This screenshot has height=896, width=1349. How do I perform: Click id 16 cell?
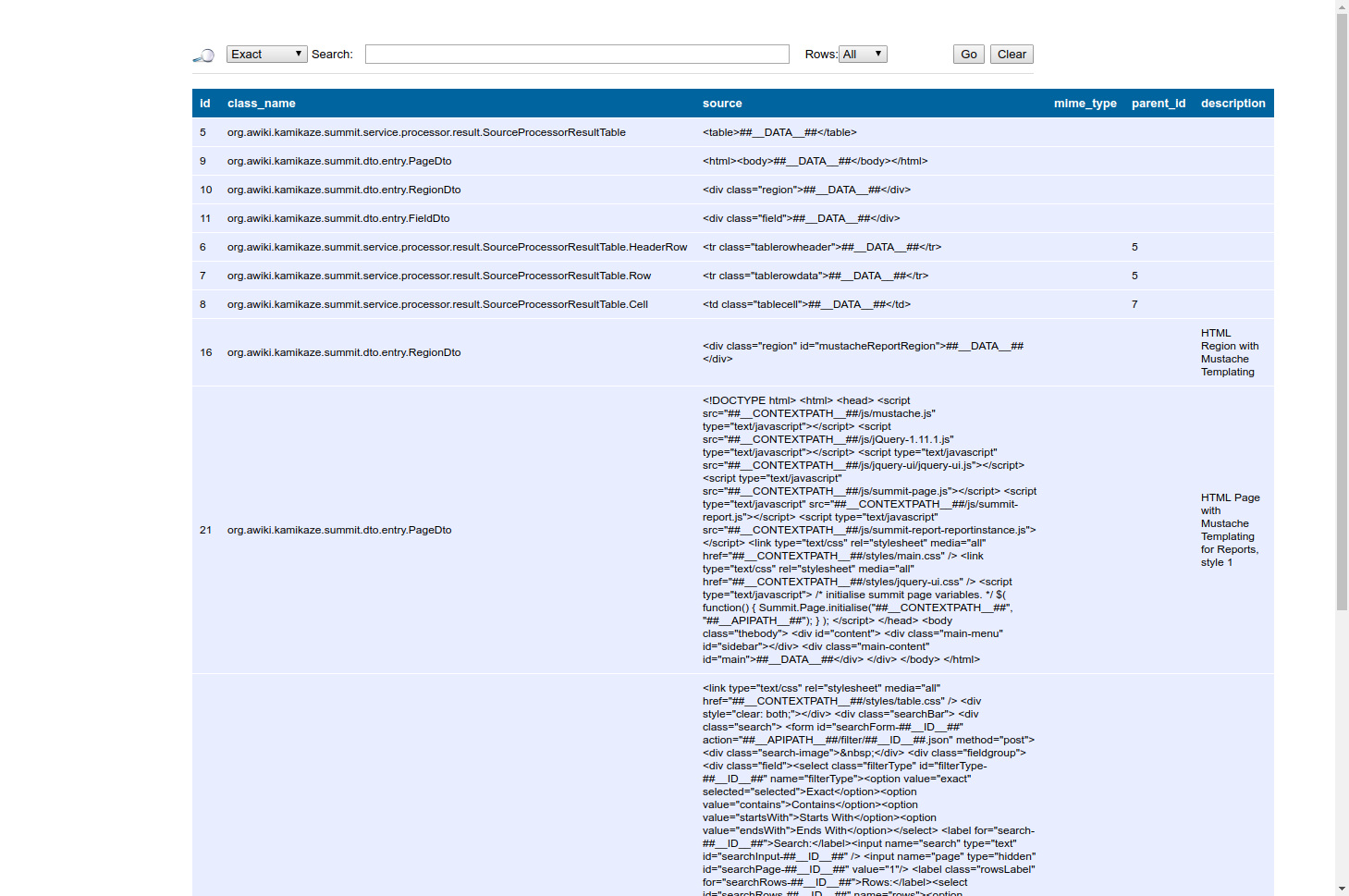tap(206, 352)
